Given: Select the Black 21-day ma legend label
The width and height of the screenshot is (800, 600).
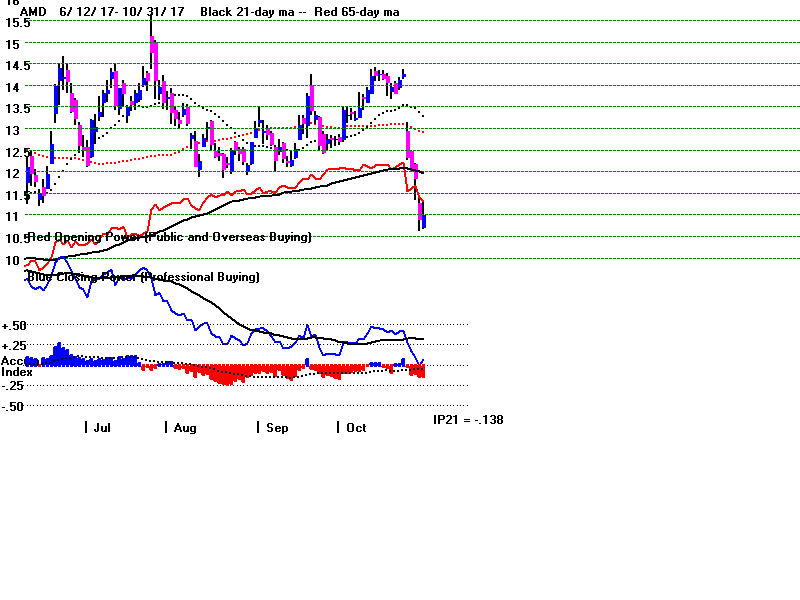Looking at the screenshot, I should point(240,12).
